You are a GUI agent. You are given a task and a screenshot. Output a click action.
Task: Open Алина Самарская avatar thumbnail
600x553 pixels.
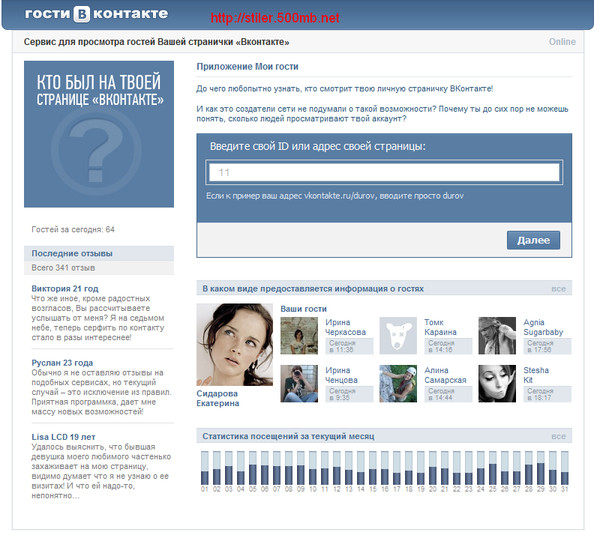tap(398, 383)
